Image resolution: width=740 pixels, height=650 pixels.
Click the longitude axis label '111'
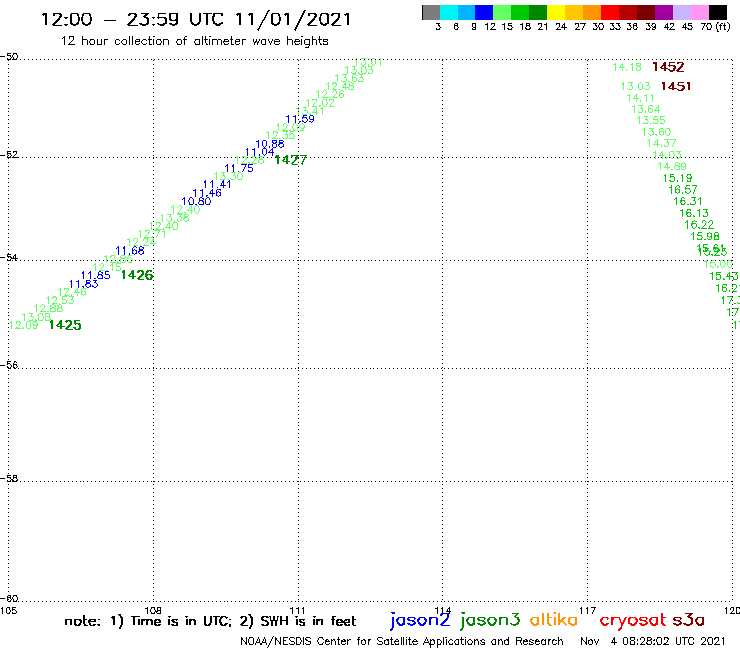tap(297, 610)
